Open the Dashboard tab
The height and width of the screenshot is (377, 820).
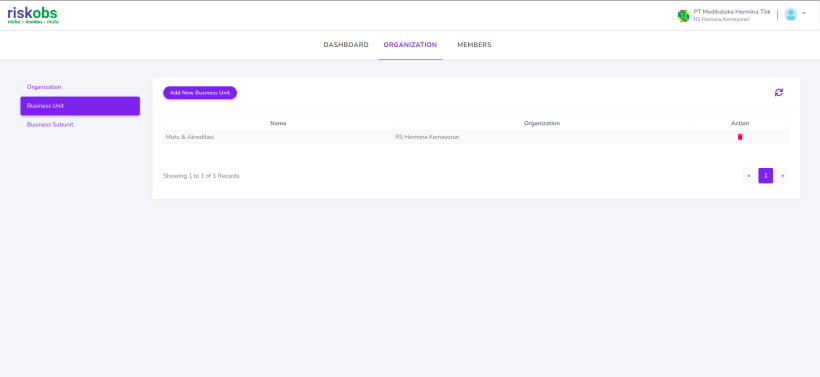click(346, 45)
